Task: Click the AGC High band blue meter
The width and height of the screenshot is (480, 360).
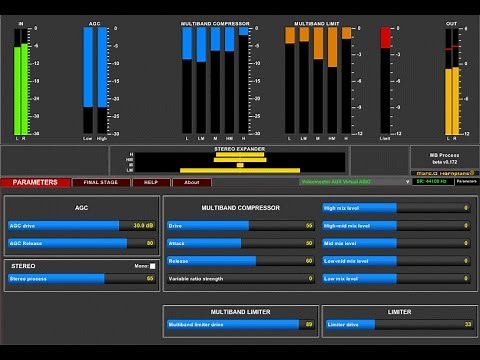Action: [x=102, y=80]
